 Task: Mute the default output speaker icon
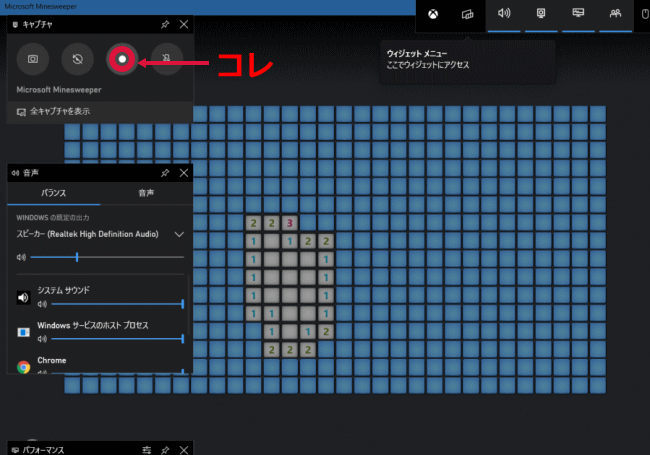tap(21, 257)
